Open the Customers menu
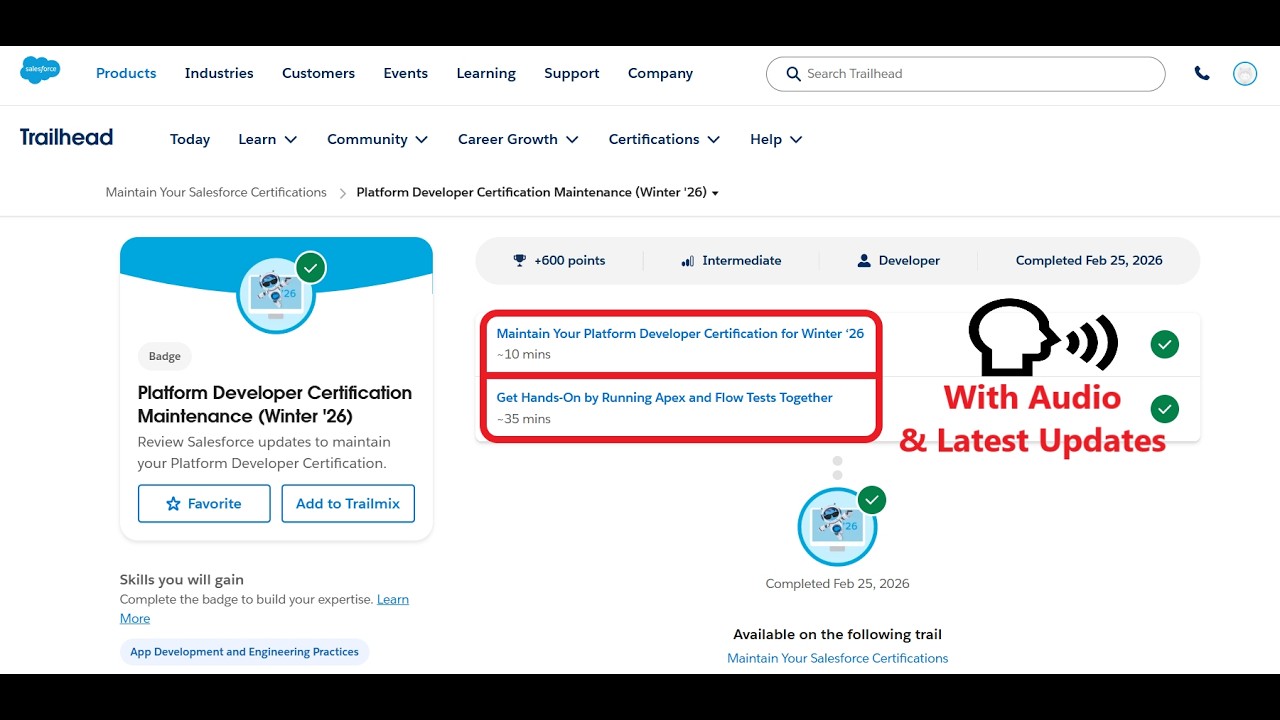This screenshot has width=1280, height=720. point(318,73)
